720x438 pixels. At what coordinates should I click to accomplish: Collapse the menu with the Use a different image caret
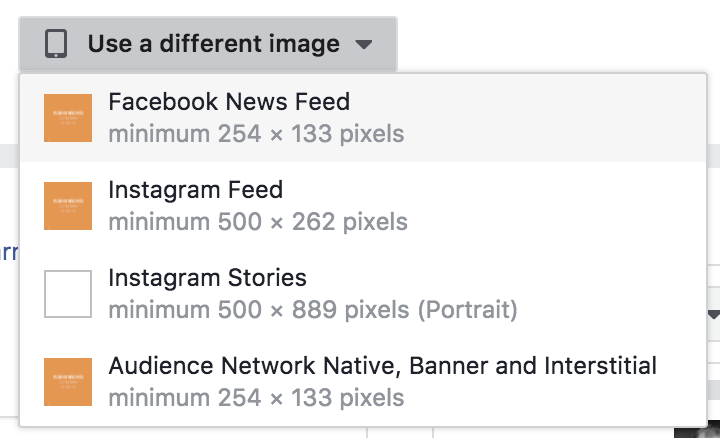(364, 45)
